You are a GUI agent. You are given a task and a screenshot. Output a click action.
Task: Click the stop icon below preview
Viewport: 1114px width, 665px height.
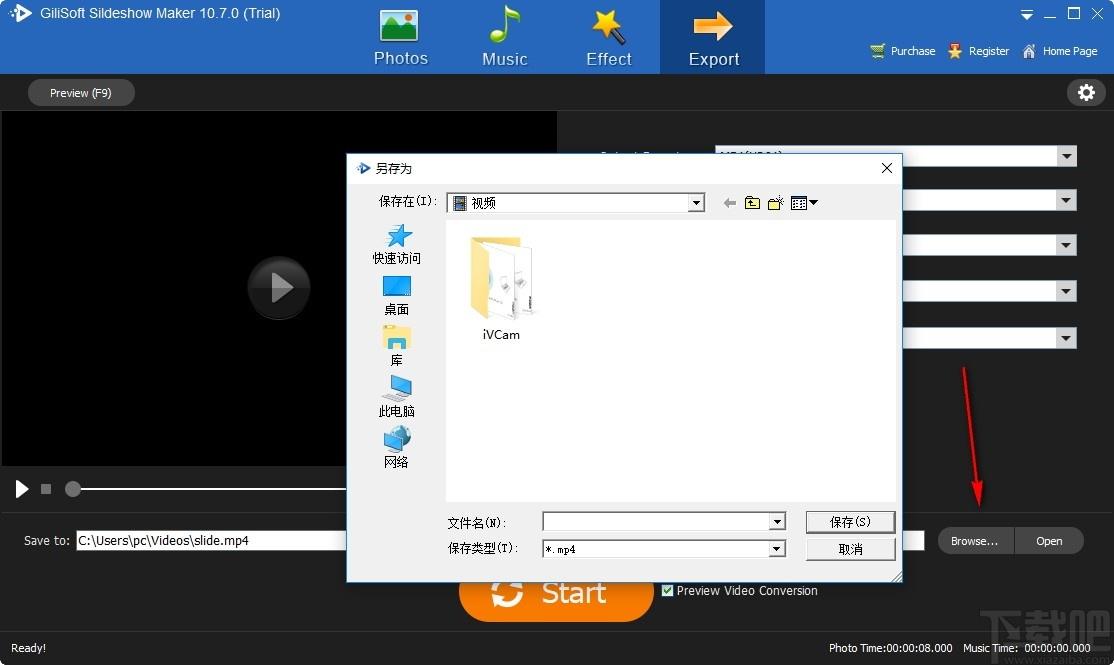click(x=46, y=489)
